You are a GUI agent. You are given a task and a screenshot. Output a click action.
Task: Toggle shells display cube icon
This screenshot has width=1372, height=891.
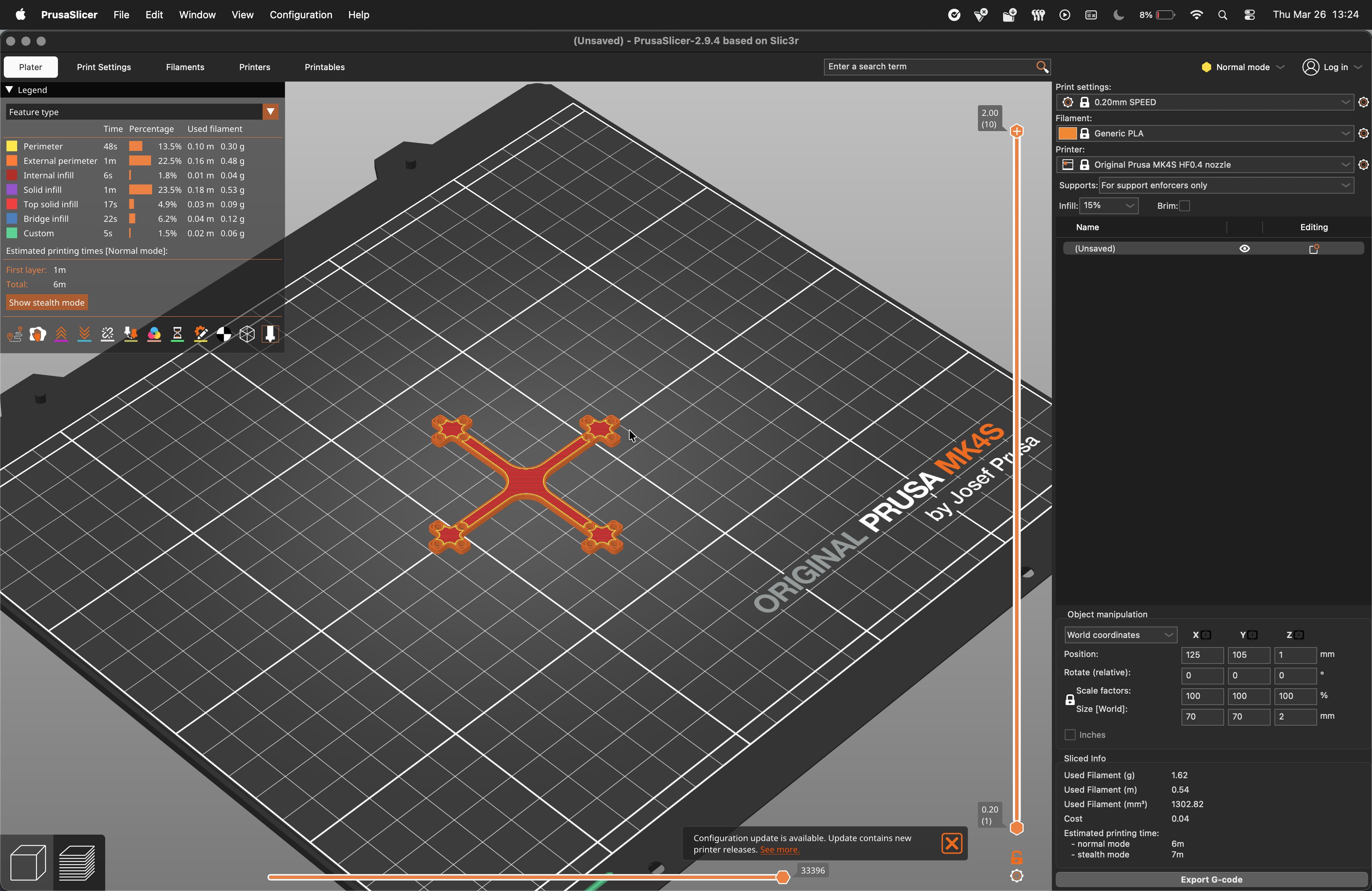[x=247, y=334]
